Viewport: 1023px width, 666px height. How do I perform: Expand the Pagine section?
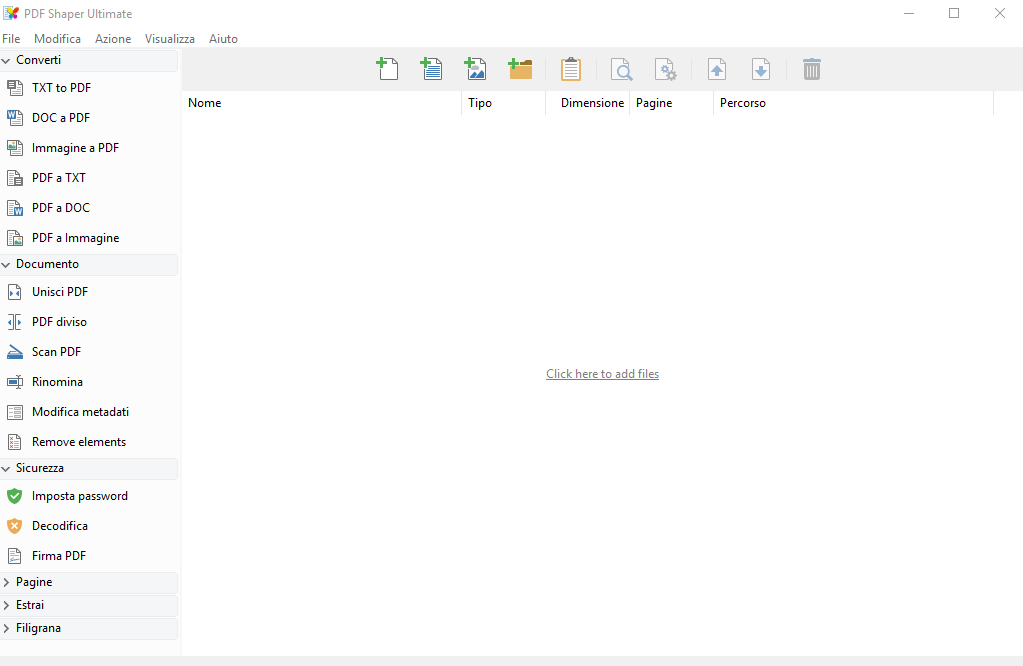click(x=6, y=582)
